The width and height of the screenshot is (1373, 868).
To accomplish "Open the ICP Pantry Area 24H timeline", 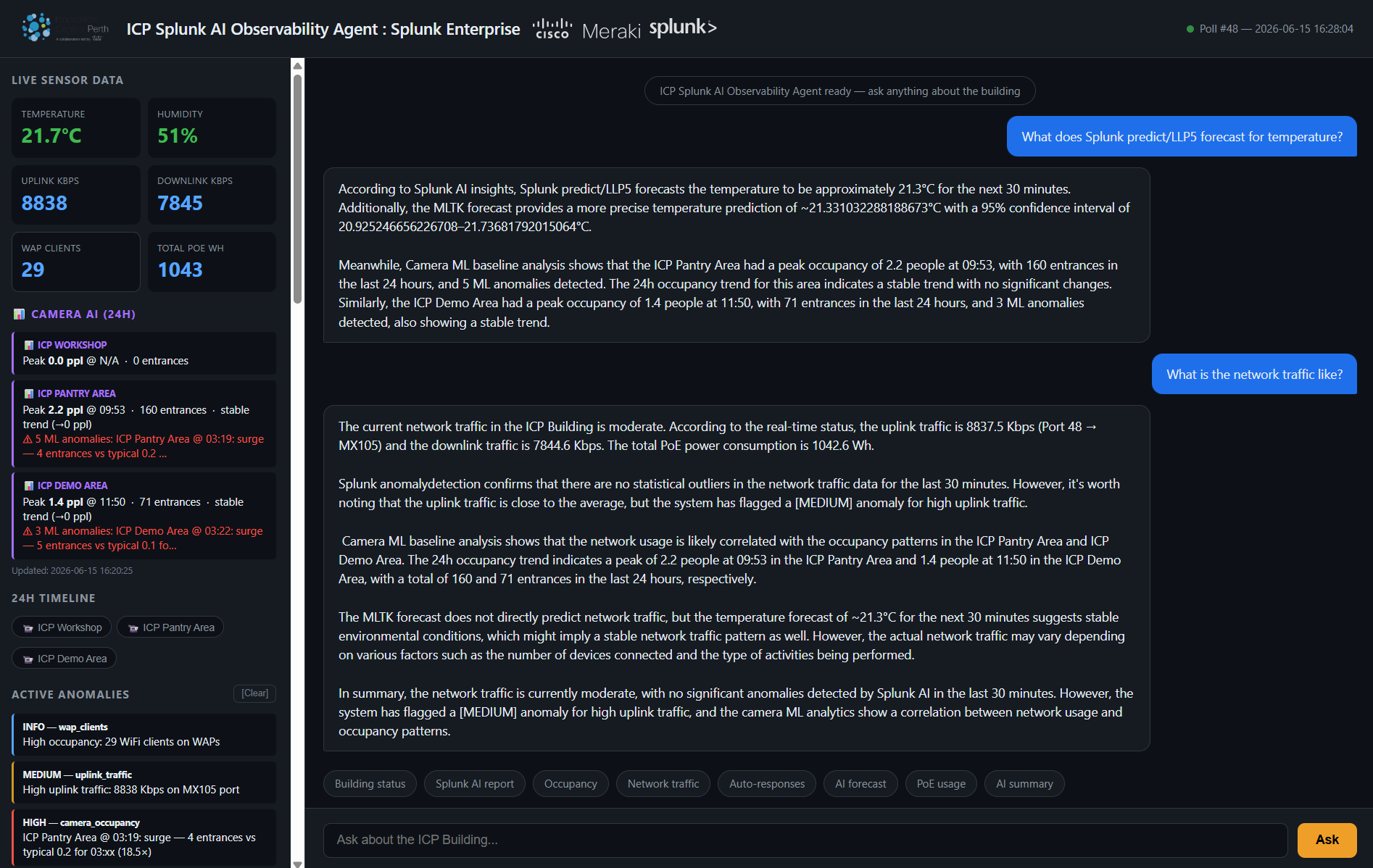I will point(170,627).
